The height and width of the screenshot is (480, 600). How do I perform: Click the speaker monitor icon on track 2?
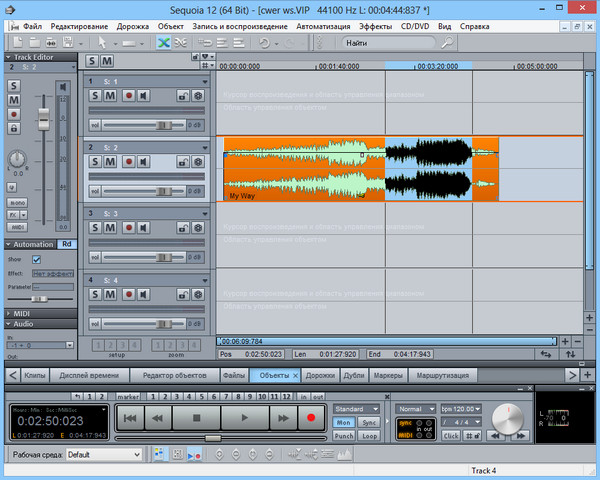click(144, 161)
